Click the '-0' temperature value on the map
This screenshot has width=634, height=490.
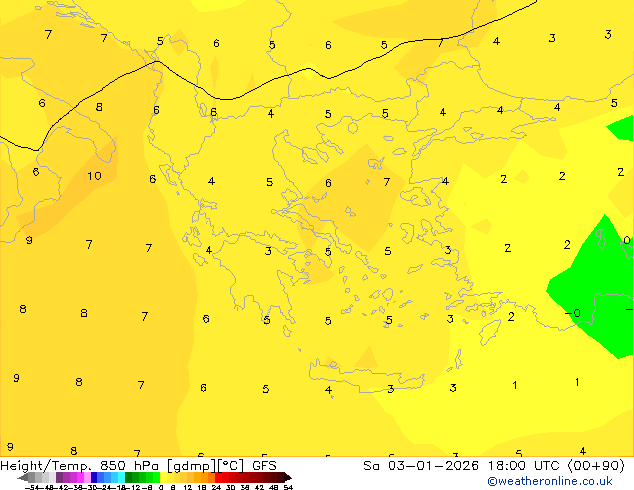(573, 313)
